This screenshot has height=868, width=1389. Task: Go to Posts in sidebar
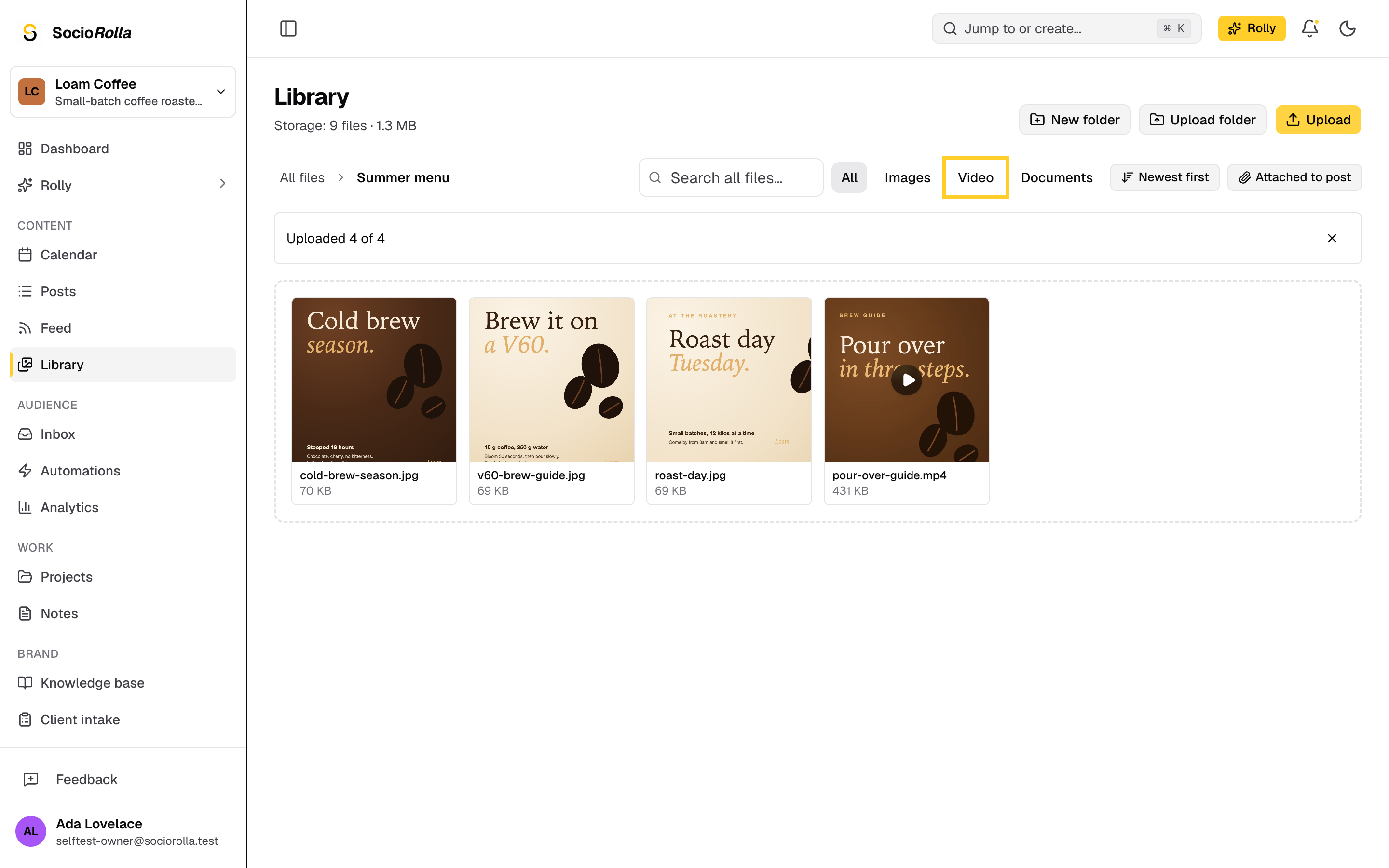pos(123,291)
